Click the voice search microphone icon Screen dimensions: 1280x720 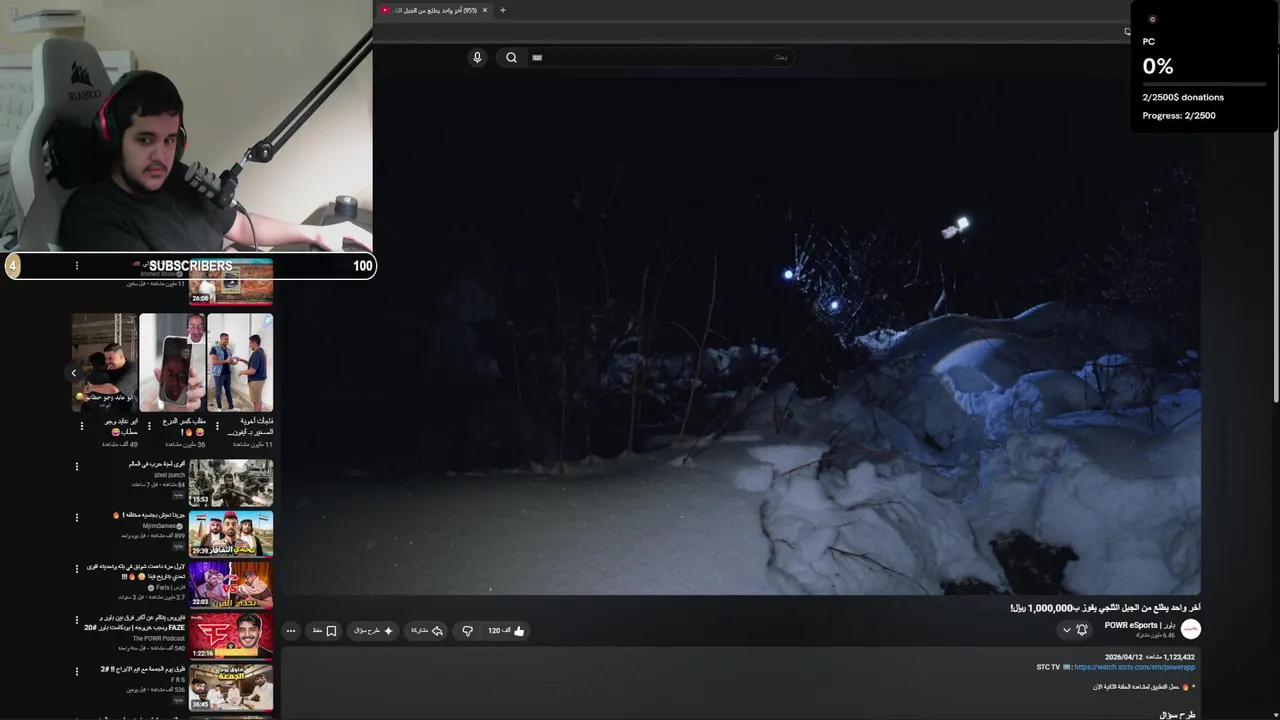click(477, 57)
